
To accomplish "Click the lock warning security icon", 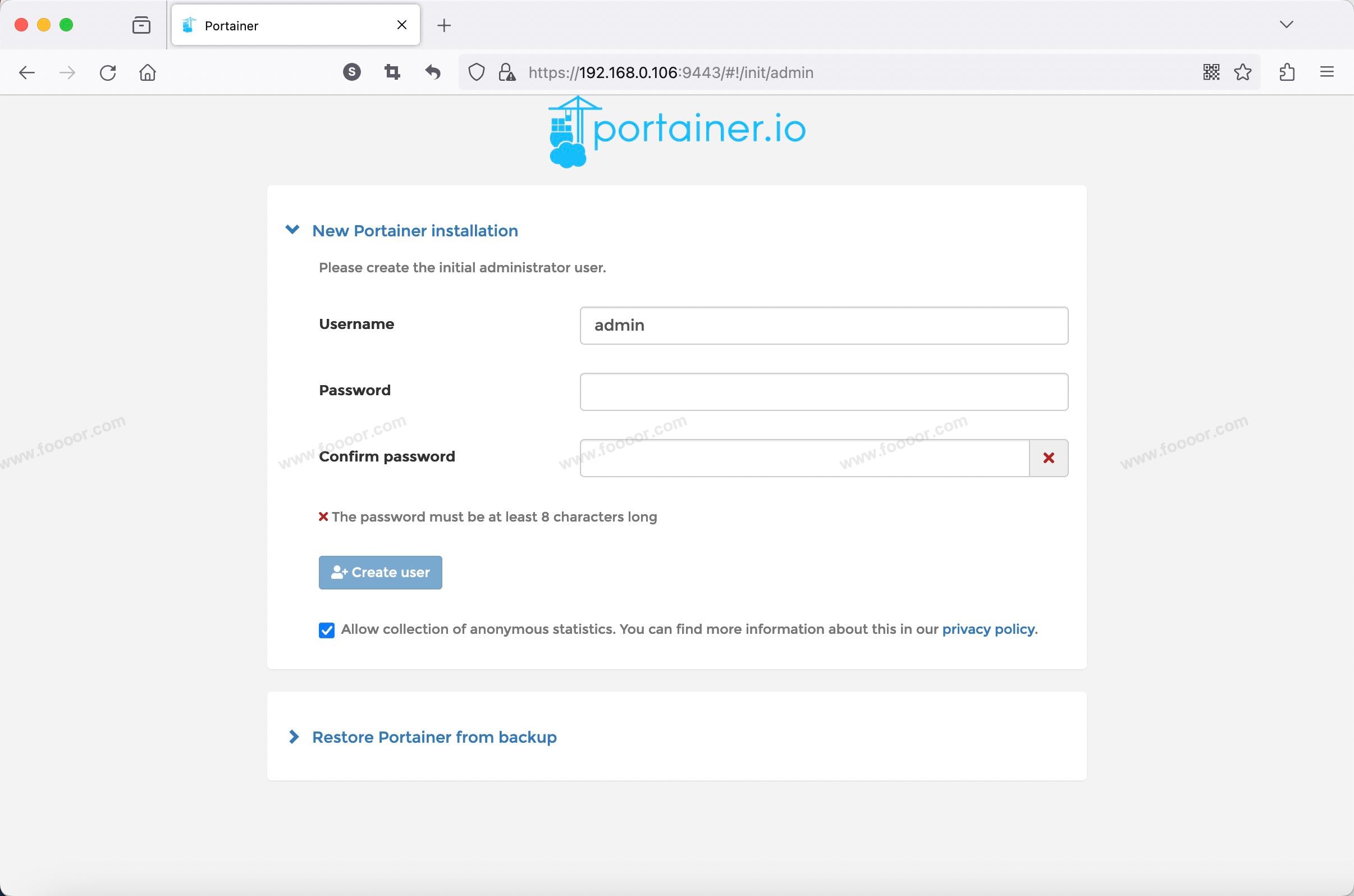I will tap(506, 72).
